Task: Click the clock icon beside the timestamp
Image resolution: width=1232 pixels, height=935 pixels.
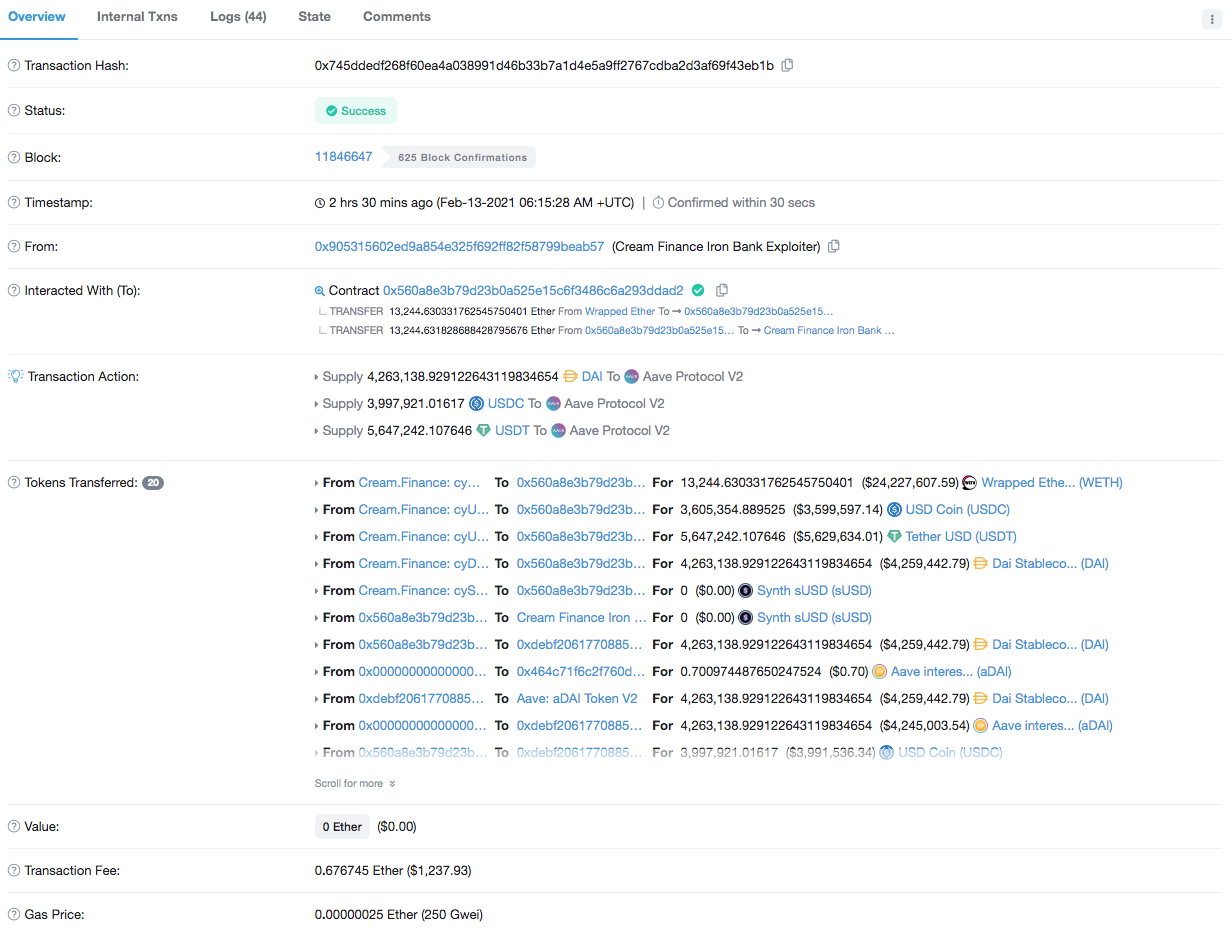Action: [320, 203]
